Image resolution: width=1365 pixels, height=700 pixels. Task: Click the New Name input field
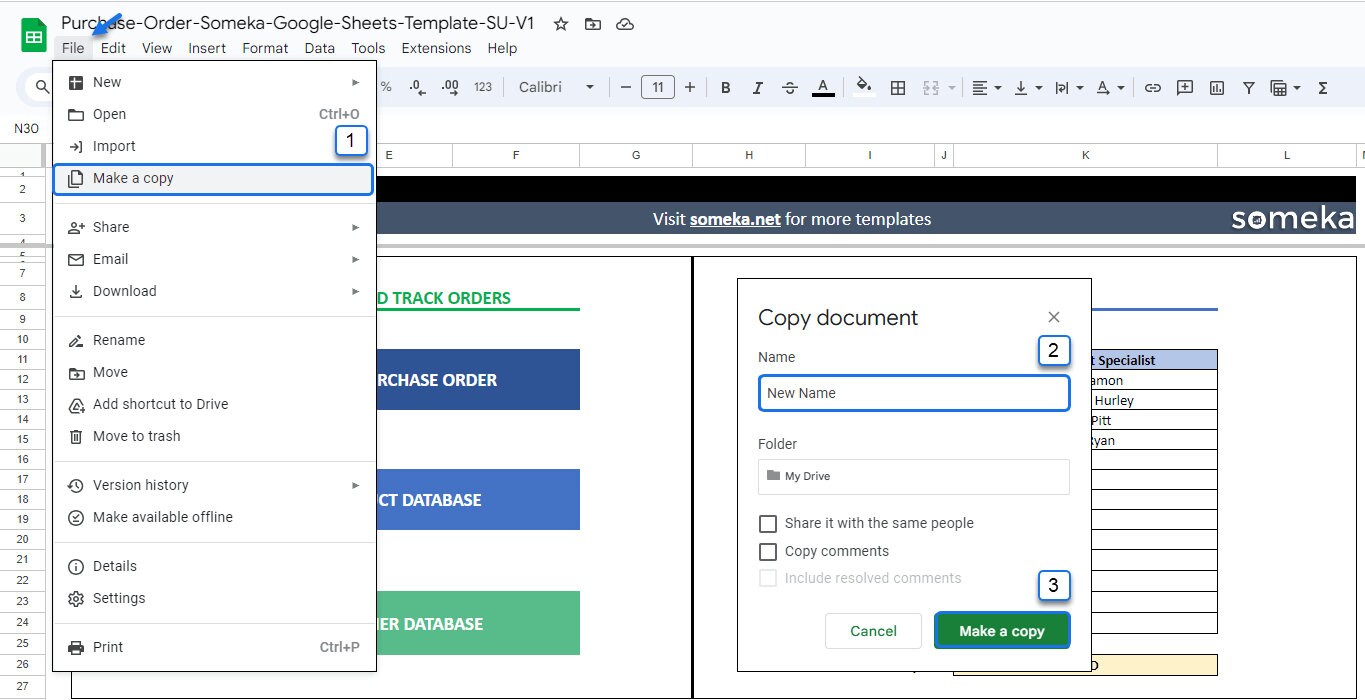(x=913, y=393)
